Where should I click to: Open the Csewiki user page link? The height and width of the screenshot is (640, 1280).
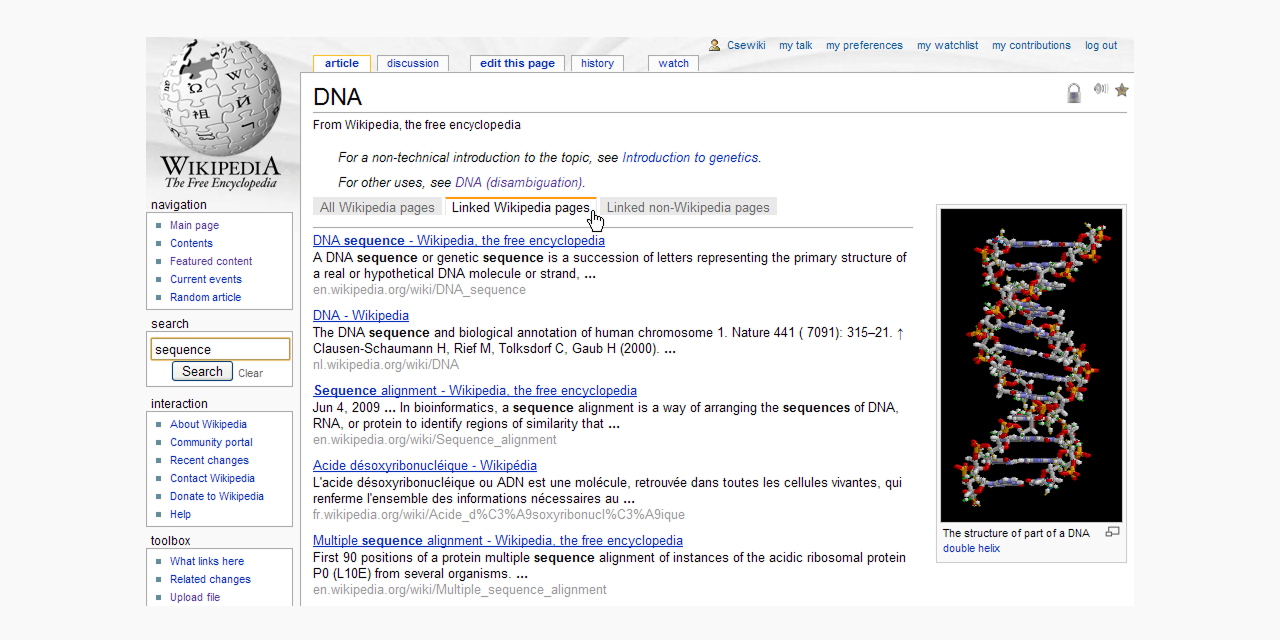(746, 45)
